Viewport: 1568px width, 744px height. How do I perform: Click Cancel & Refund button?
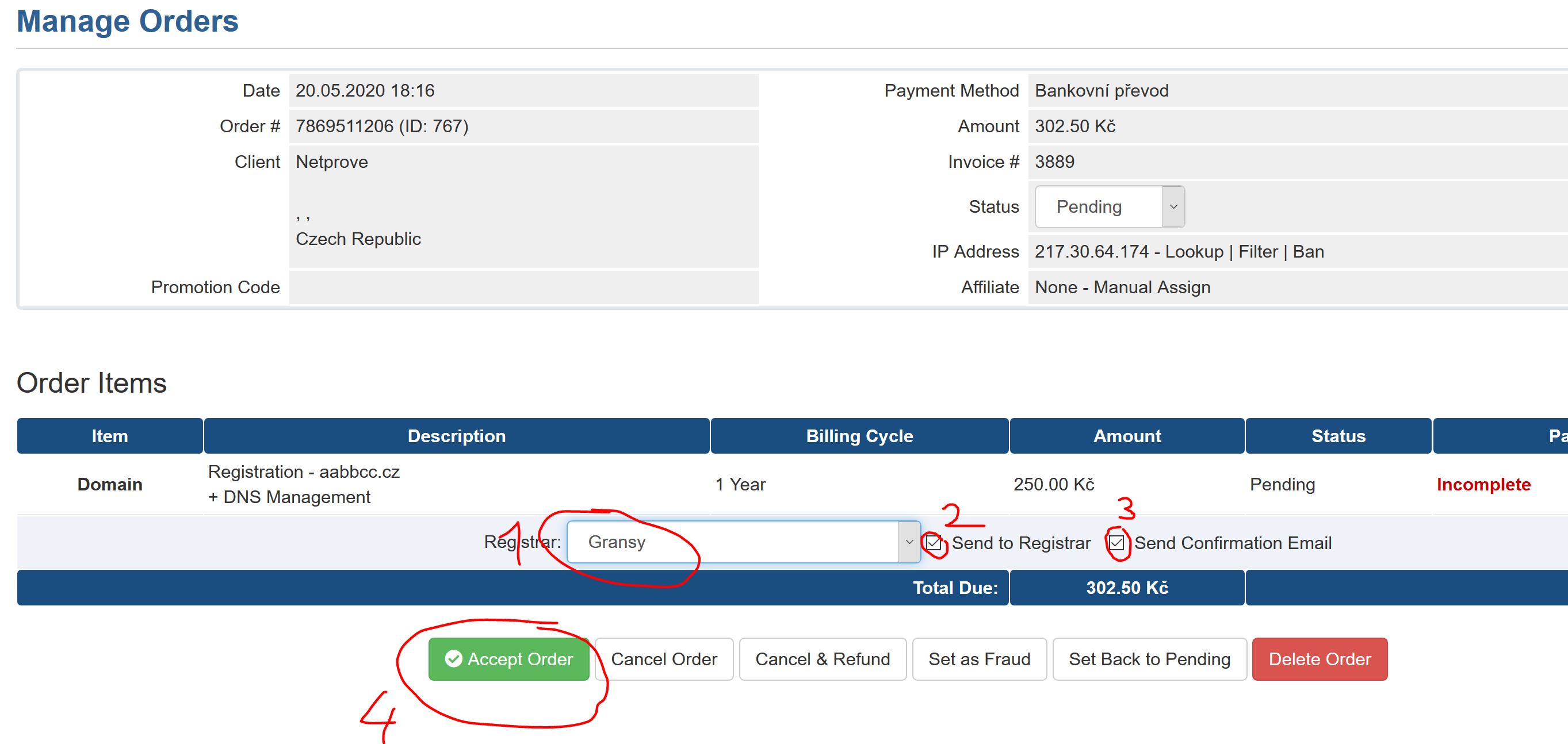(823, 659)
